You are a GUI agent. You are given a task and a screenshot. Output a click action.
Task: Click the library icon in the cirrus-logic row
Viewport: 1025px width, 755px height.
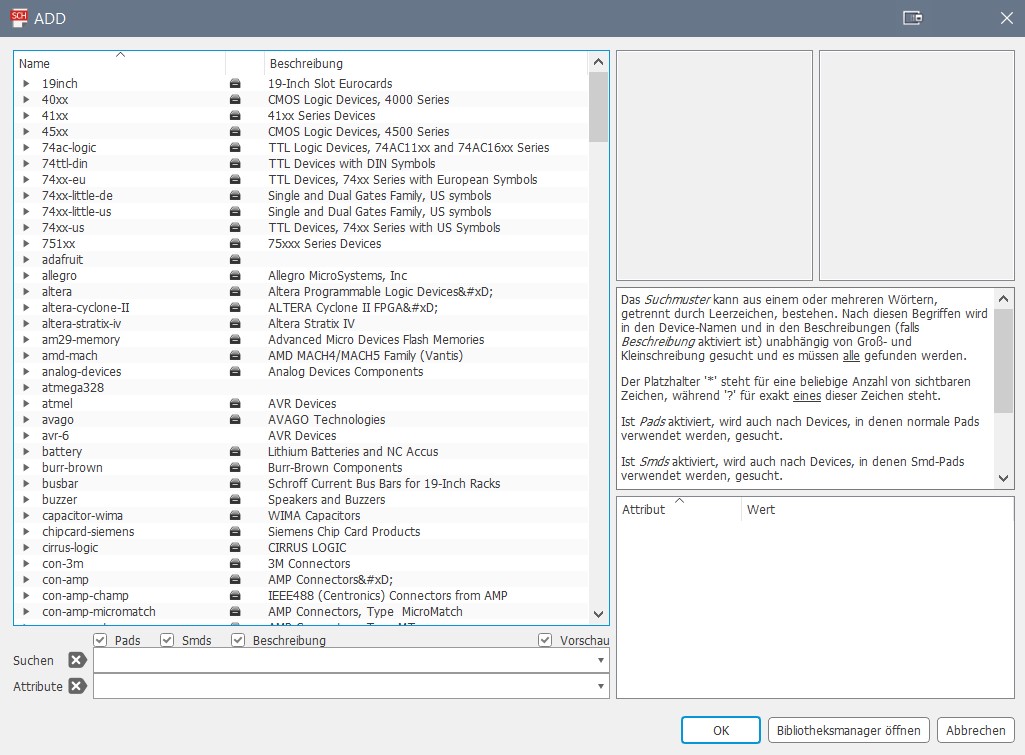[x=235, y=548]
